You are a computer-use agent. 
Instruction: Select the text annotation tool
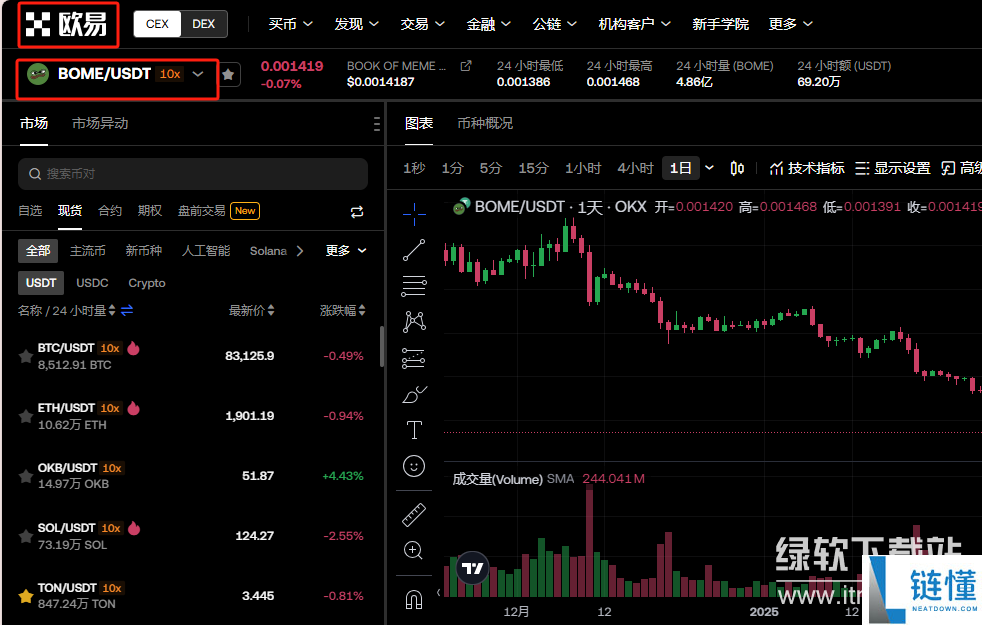click(414, 430)
